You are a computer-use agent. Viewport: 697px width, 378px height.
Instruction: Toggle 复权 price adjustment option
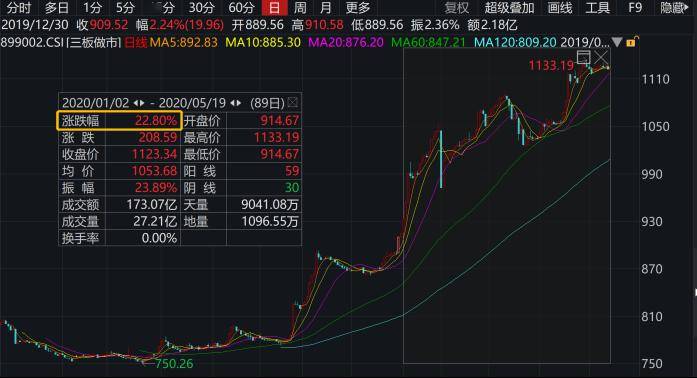(x=457, y=8)
